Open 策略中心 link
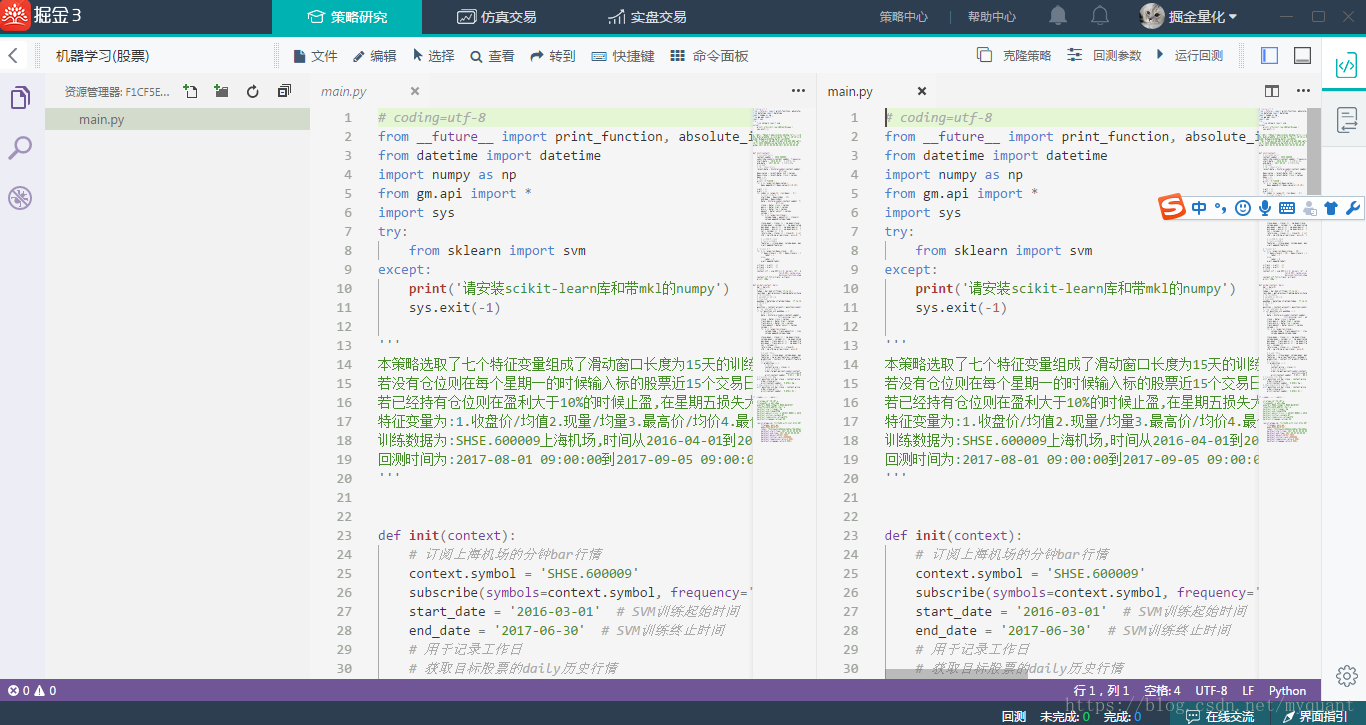This screenshot has width=1366, height=725. (904, 17)
